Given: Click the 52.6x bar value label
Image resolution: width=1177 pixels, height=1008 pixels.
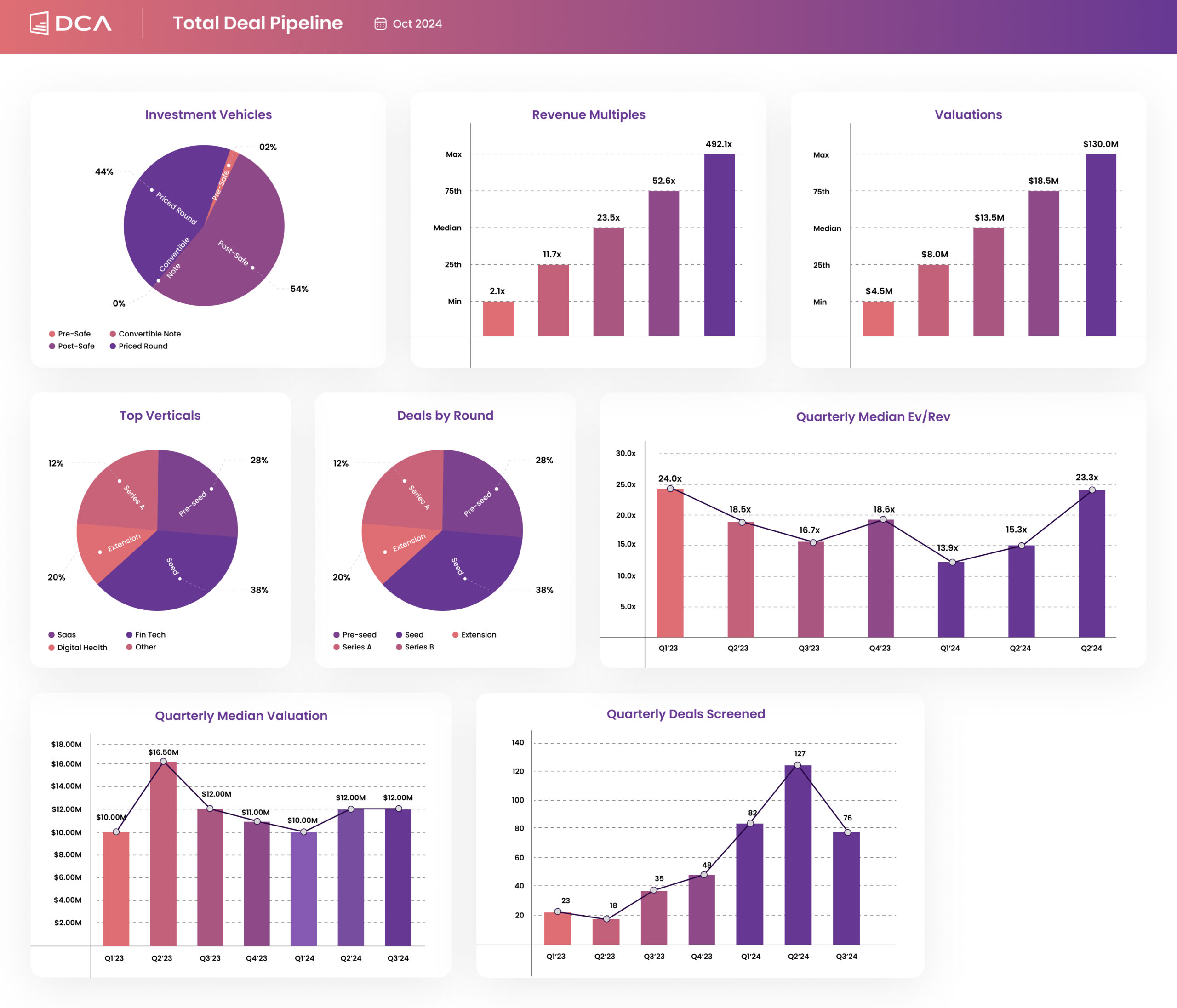Looking at the screenshot, I should [663, 181].
